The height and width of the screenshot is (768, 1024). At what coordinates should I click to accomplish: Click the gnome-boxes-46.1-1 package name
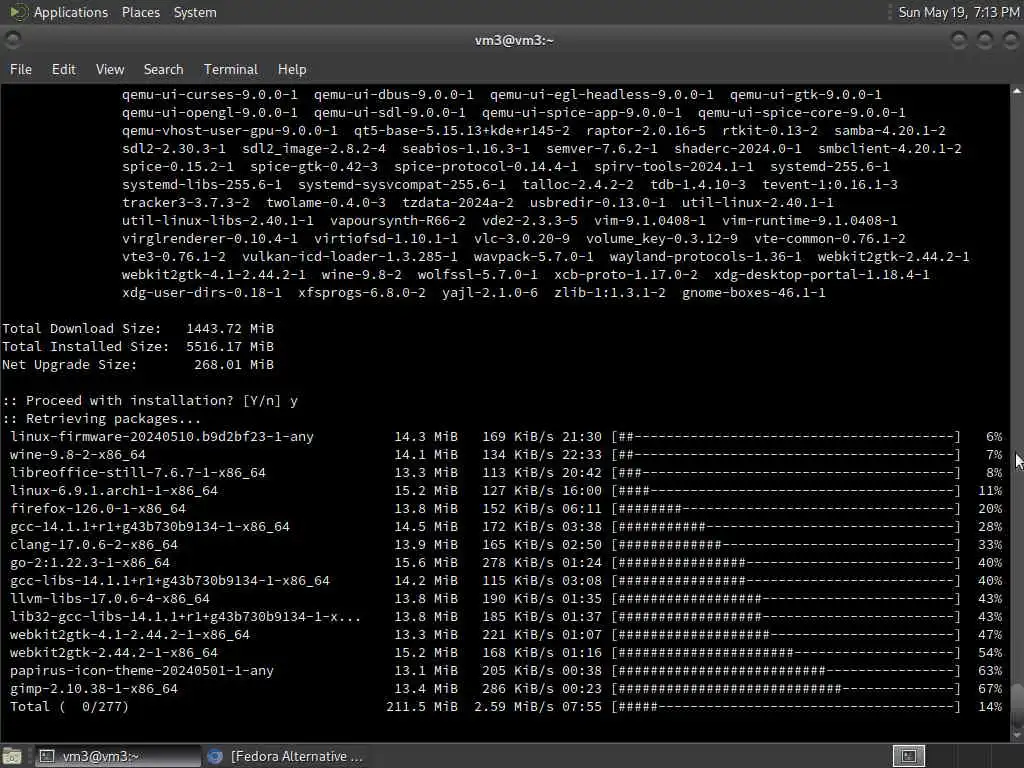coord(754,293)
